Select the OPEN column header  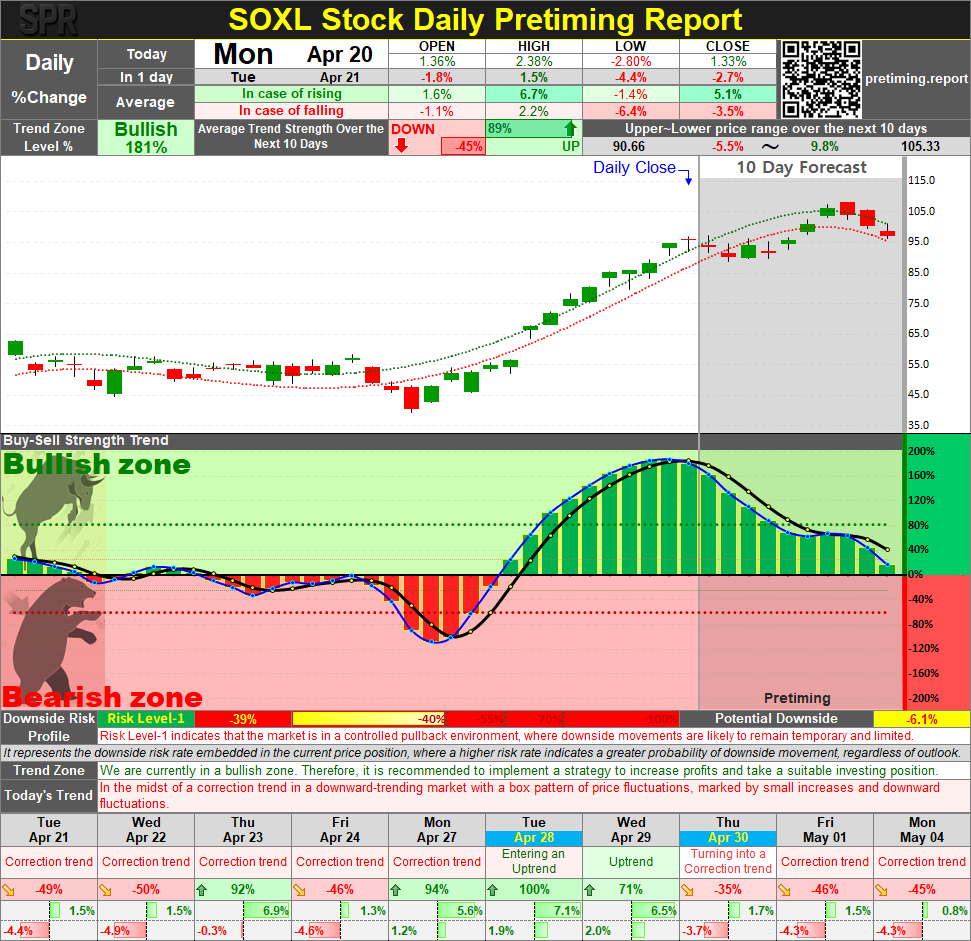point(437,46)
